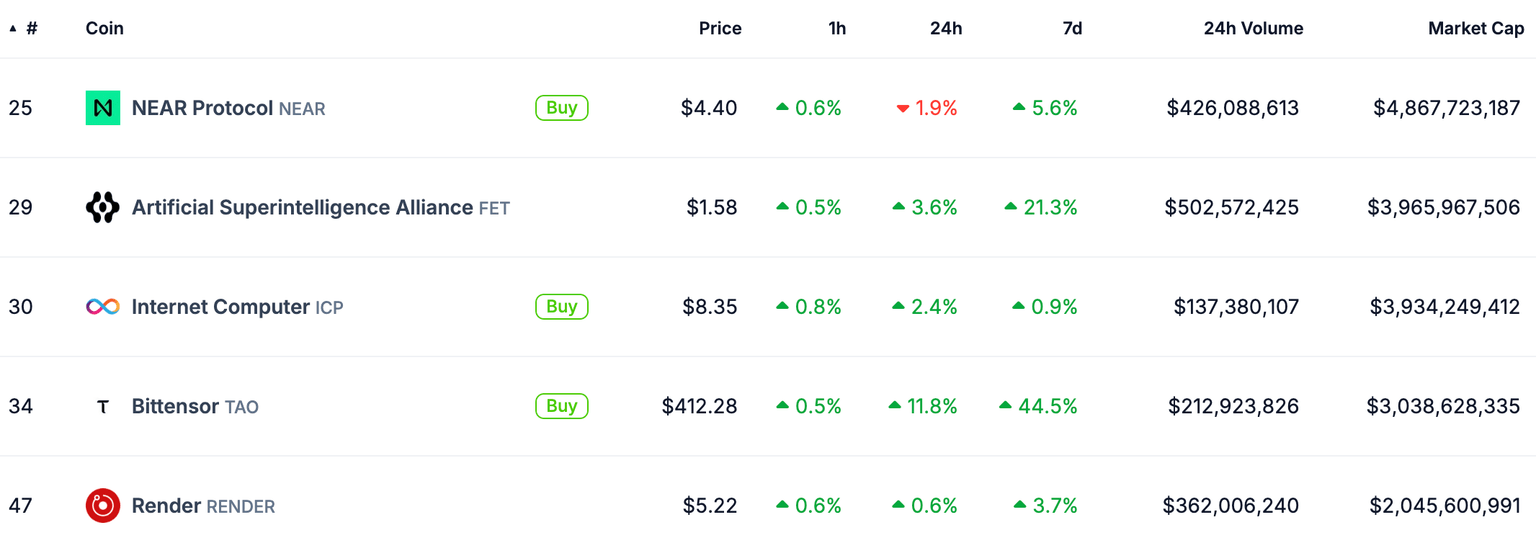Image resolution: width=1536 pixels, height=550 pixels.
Task: Sort table by 24h change header
Action: point(945,28)
